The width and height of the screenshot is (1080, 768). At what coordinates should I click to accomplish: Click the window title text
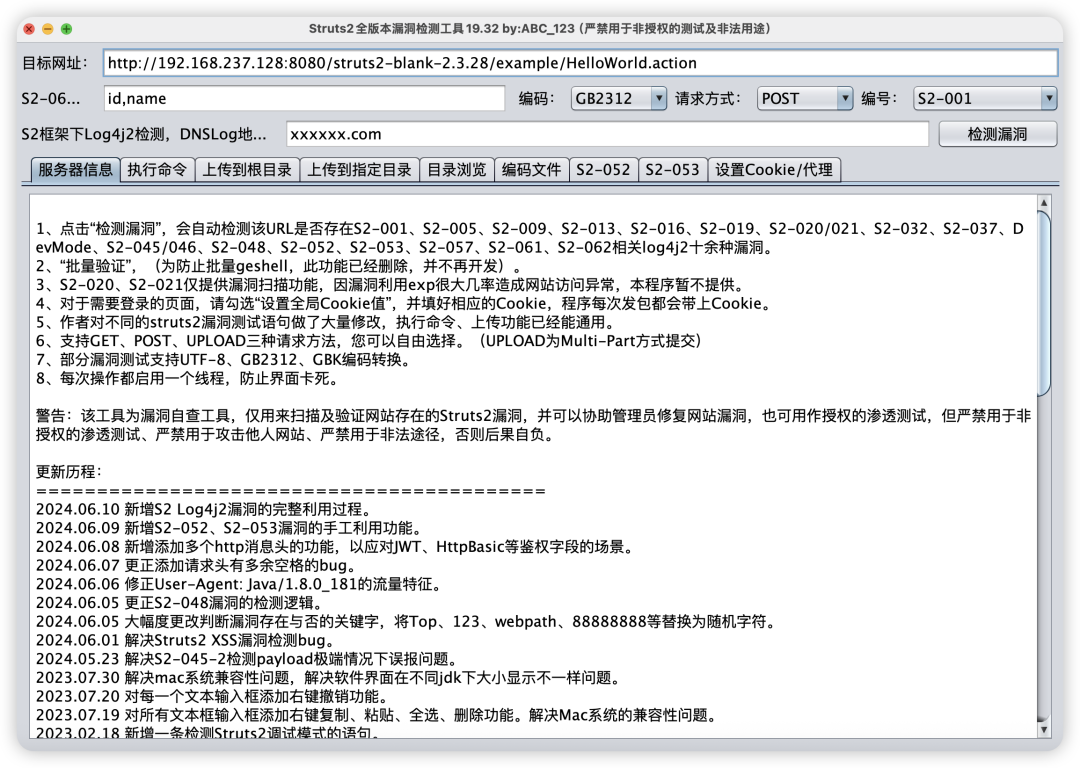[x=539, y=28]
